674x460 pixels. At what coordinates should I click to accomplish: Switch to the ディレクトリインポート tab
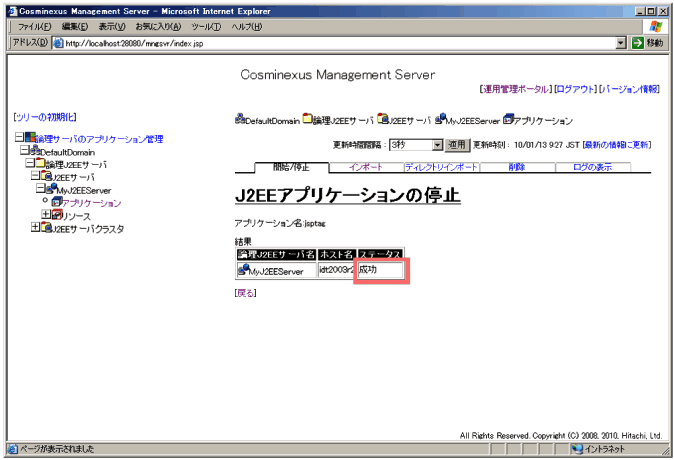click(441, 167)
